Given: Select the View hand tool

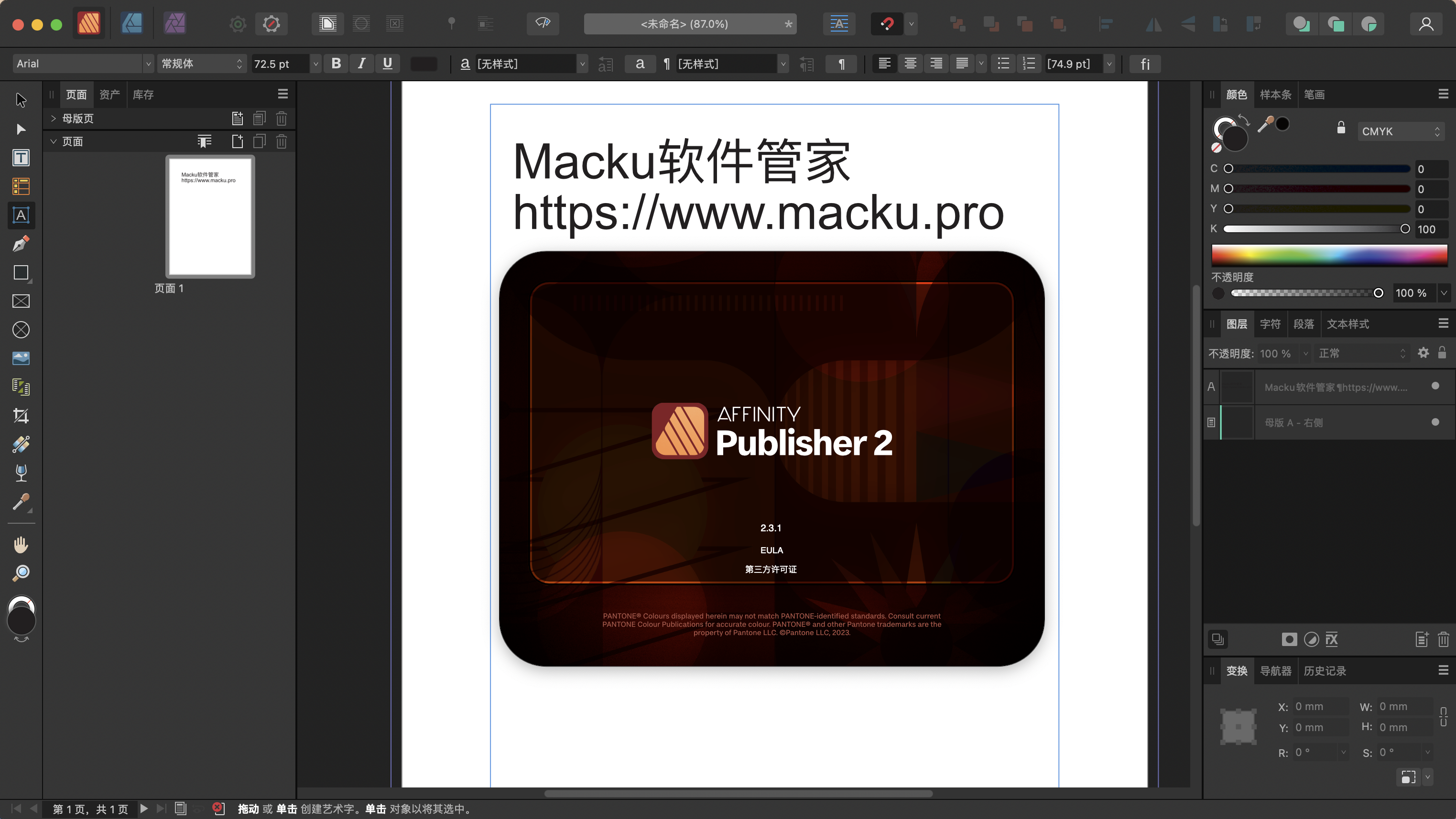Looking at the screenshot, I should [21, 545].
